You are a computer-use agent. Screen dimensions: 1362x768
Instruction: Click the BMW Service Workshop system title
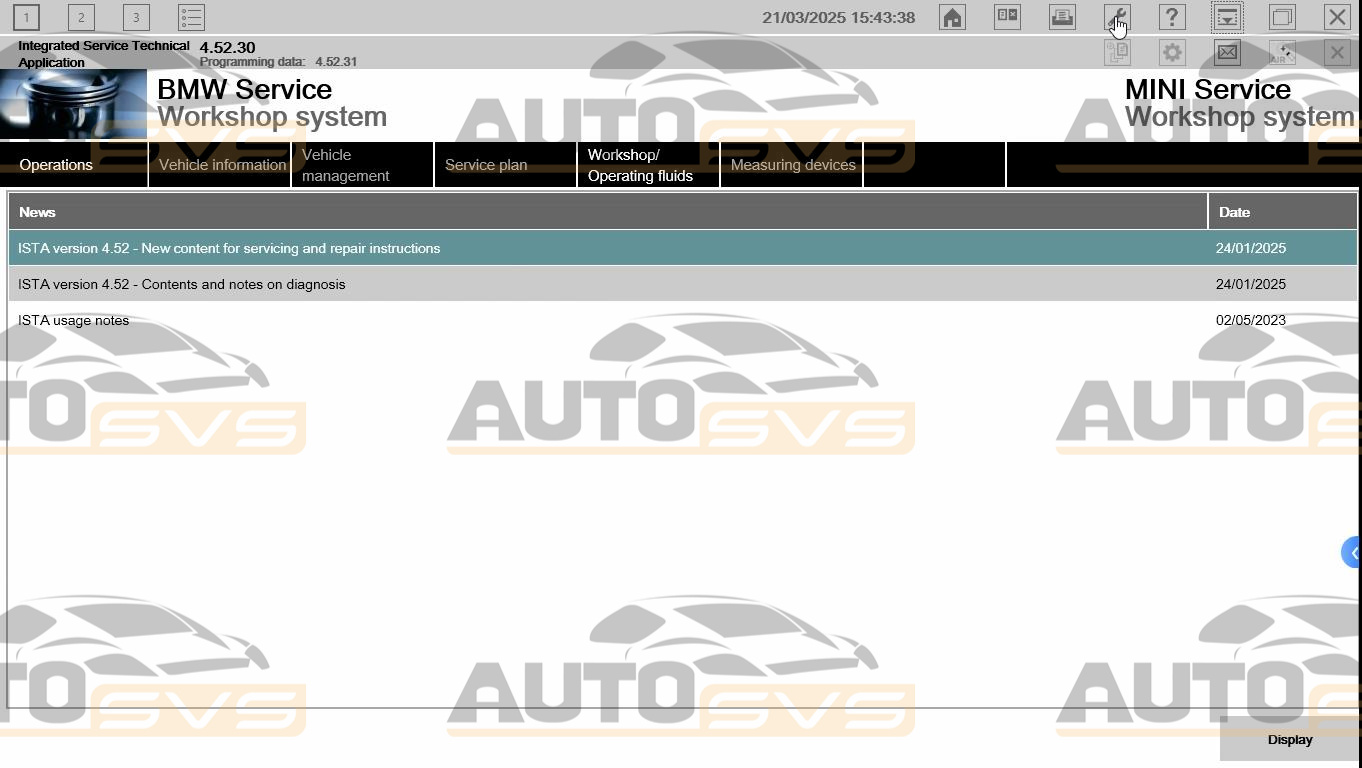(x=272, y=103)
